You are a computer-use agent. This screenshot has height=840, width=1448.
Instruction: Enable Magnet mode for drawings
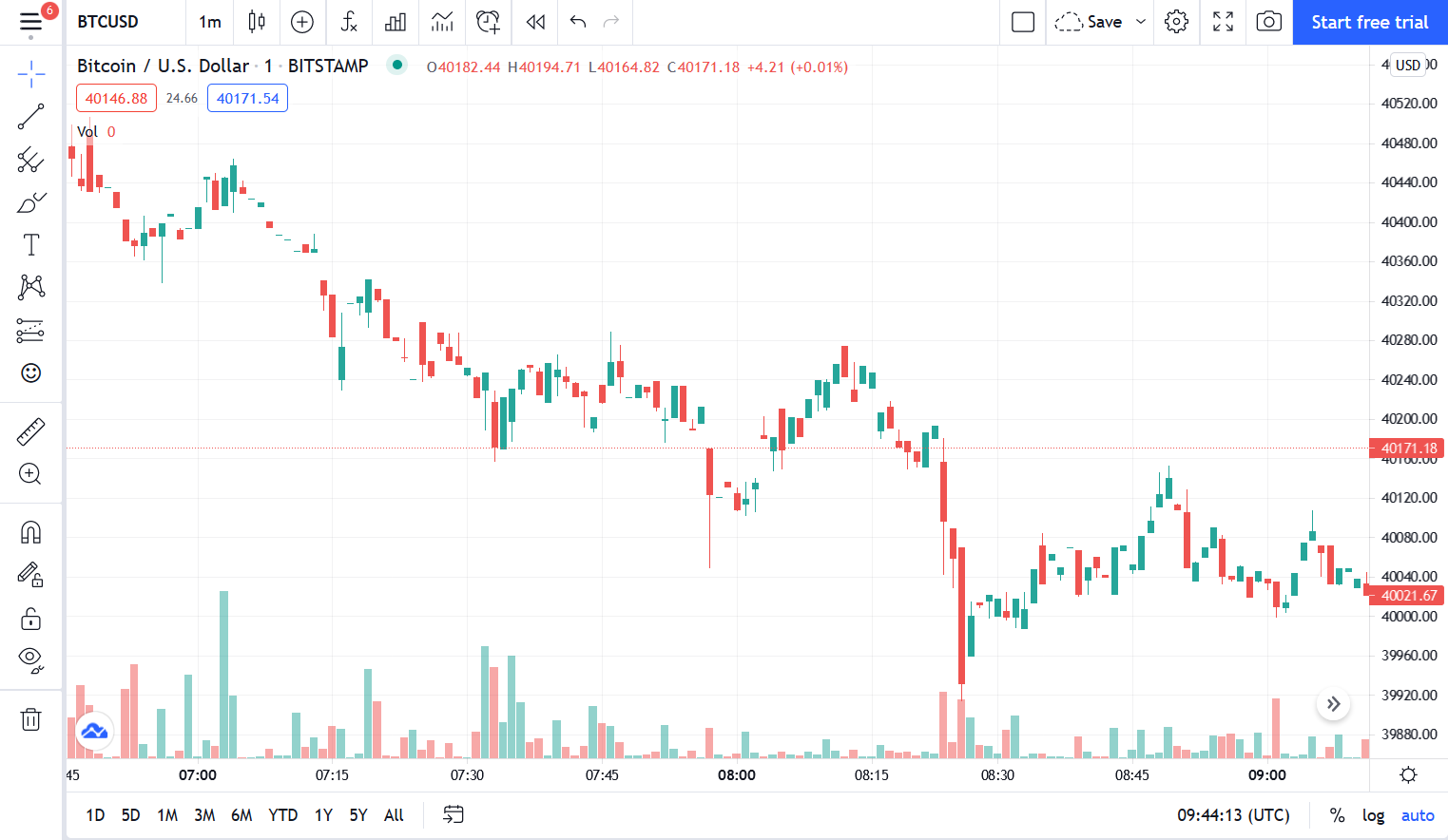click(x=30, y=532)
